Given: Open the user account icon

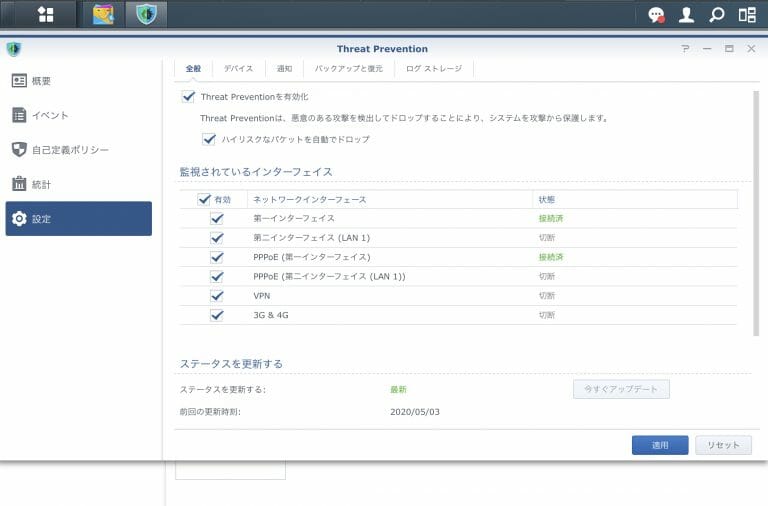Looking at the screenshot, I should click(x=686, y=15).
